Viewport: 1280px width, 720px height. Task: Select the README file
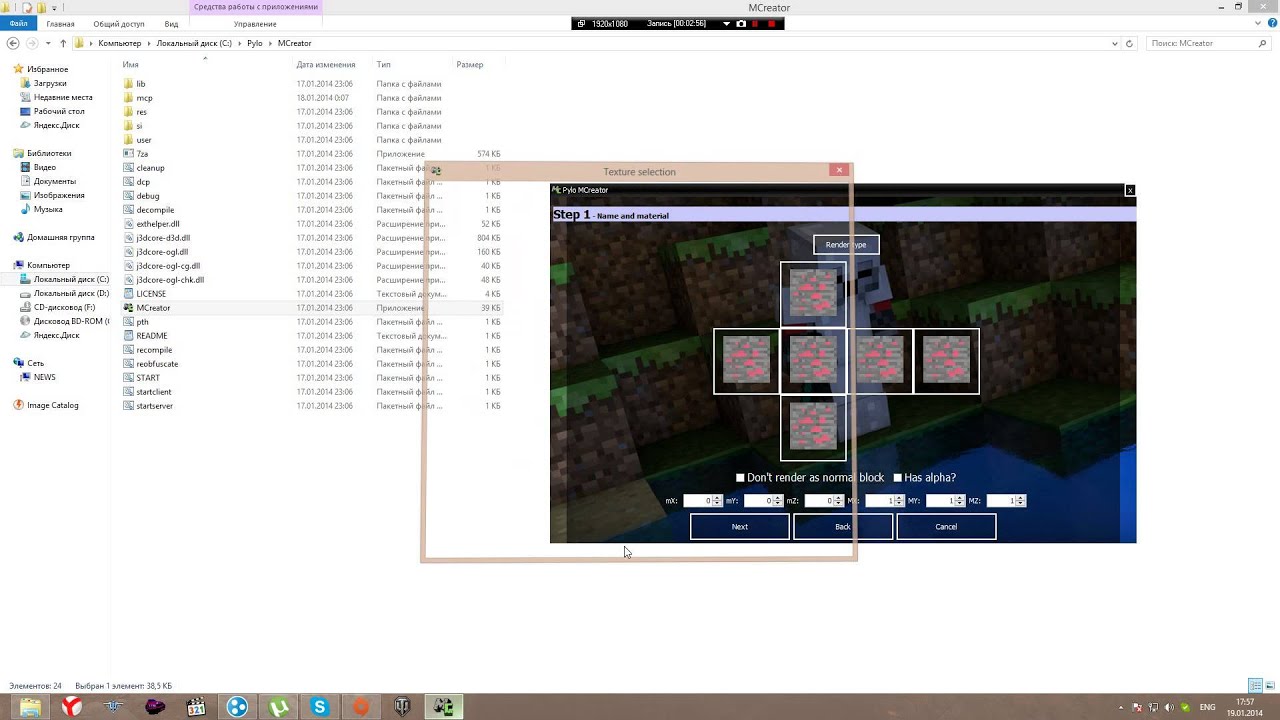click(151, 336)
